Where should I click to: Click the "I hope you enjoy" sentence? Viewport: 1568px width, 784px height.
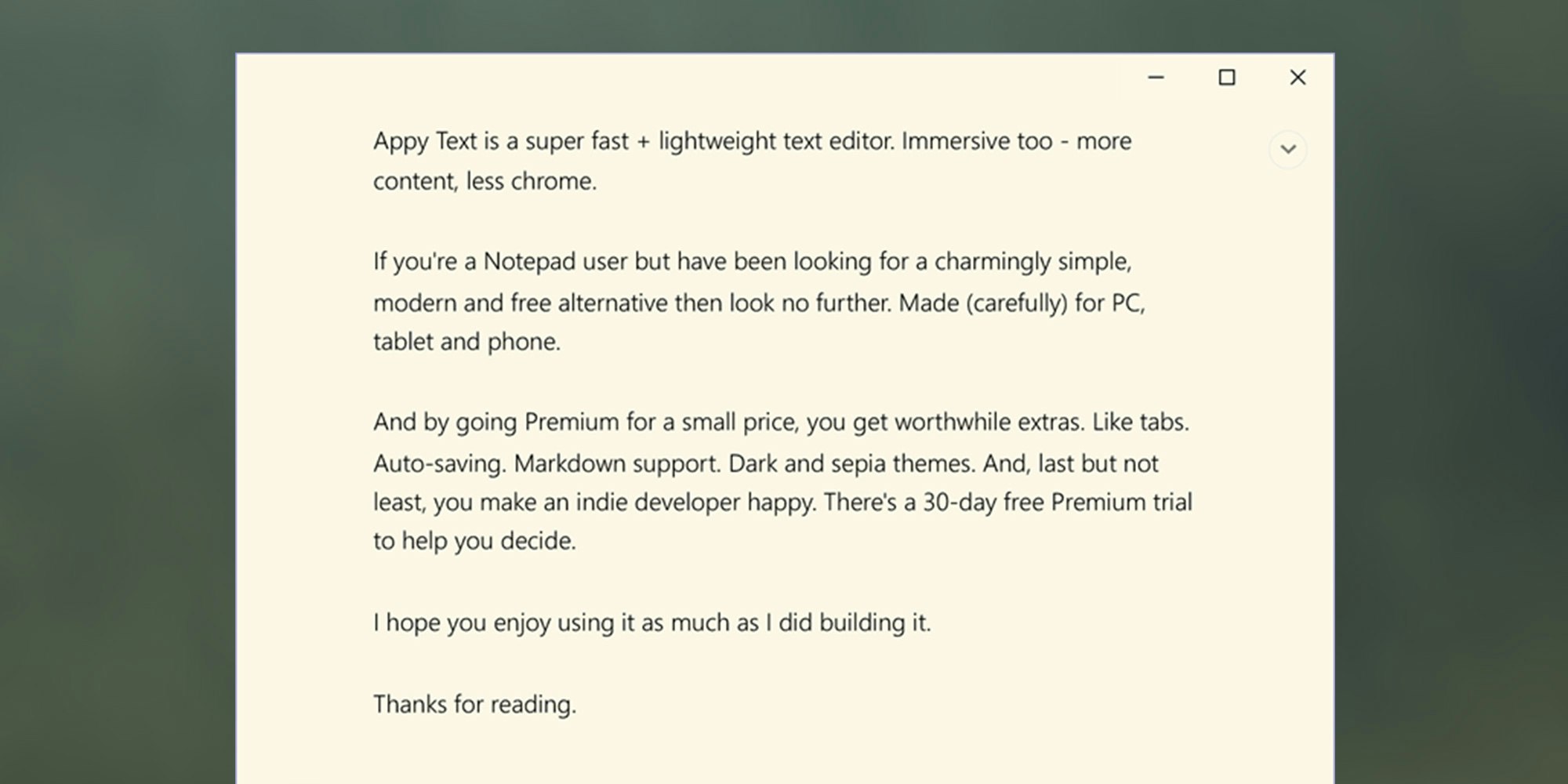coord(651,622)
